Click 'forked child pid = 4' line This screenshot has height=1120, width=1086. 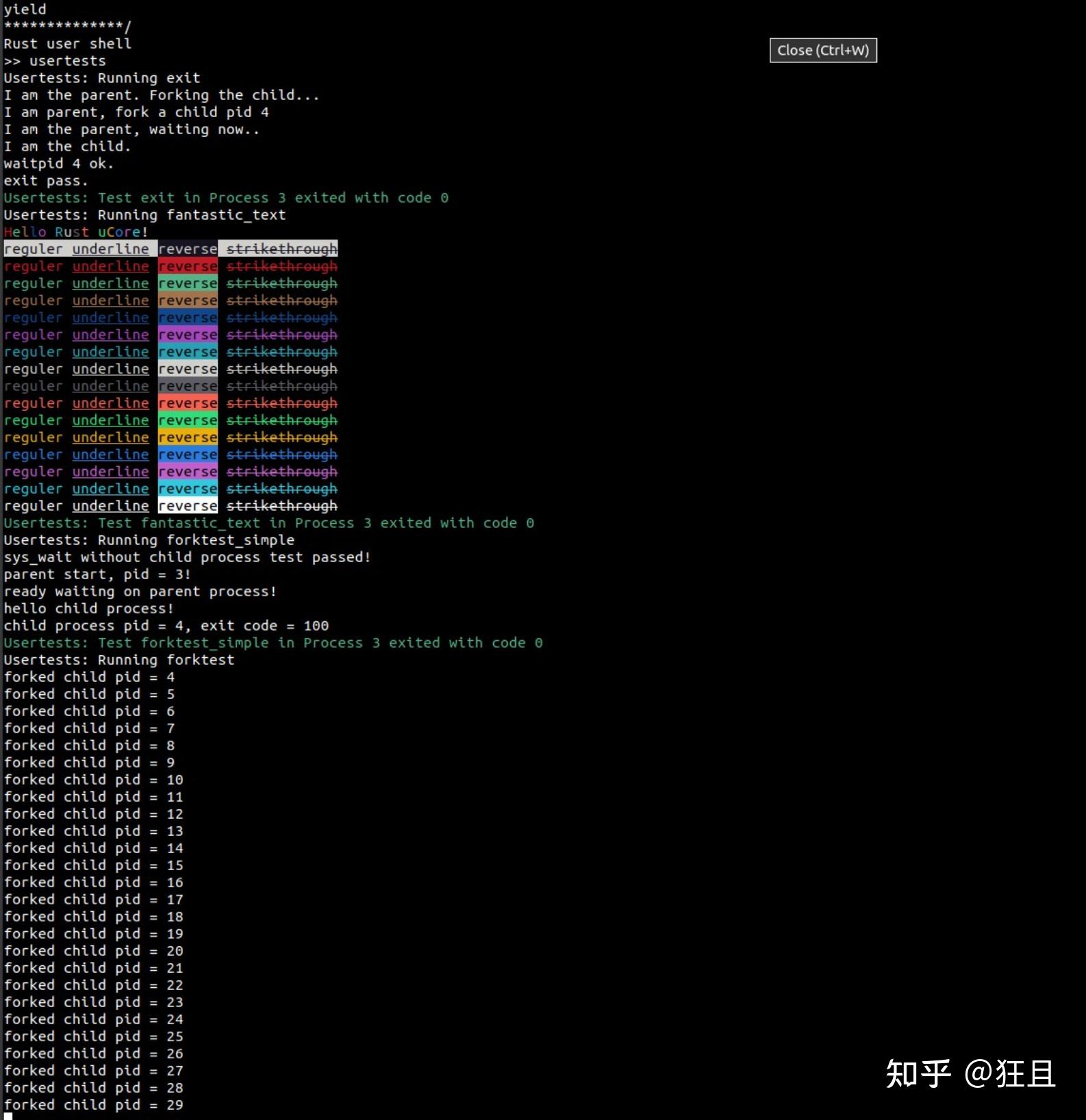click(x=89, y=677)
